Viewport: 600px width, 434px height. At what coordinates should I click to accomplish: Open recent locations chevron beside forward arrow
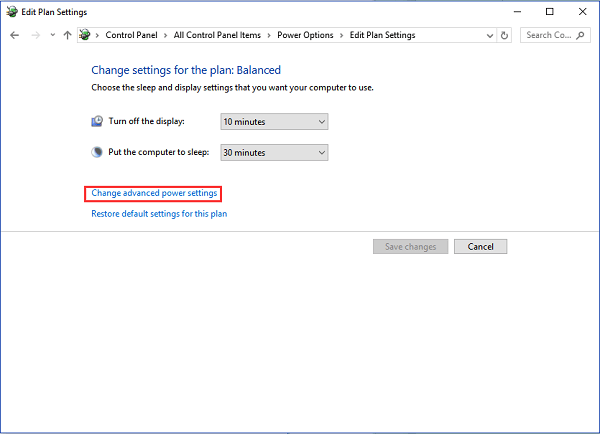coord(52,35)
